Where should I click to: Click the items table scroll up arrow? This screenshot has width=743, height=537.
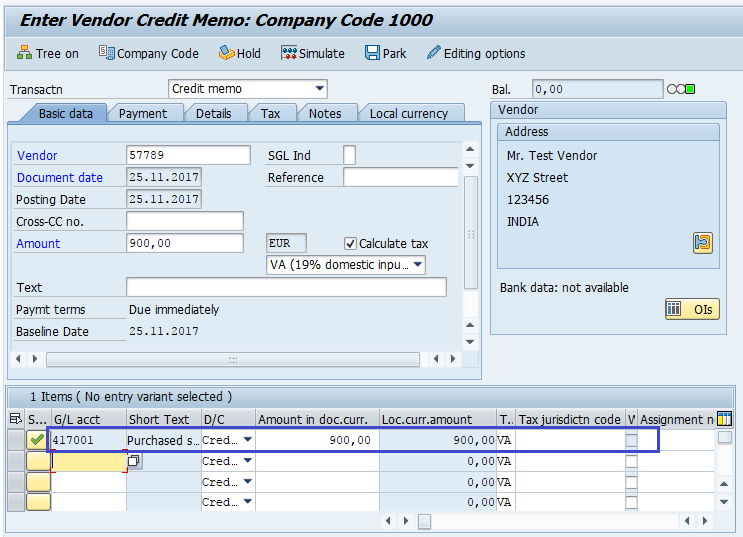[724, 483]
